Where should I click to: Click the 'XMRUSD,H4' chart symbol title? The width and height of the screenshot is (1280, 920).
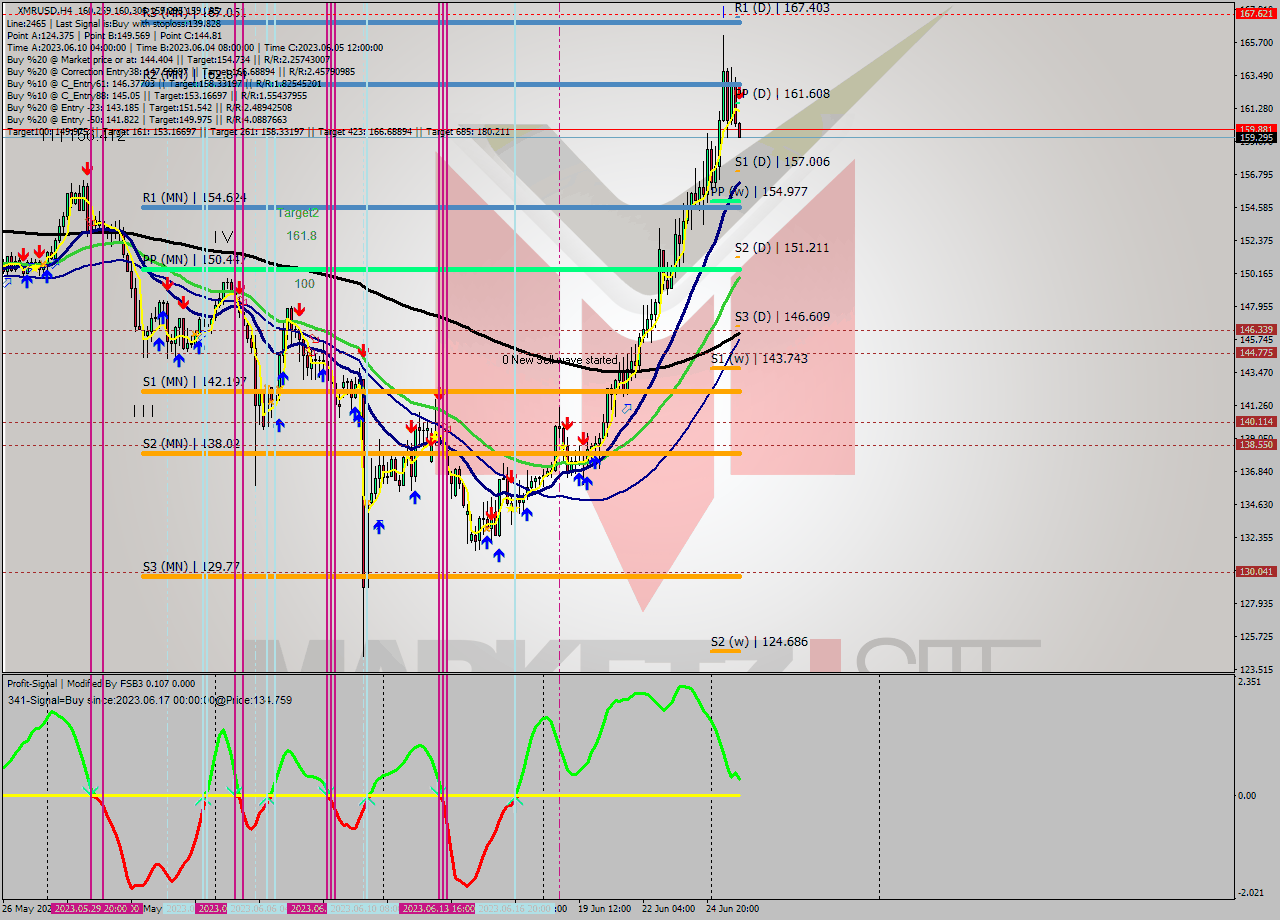tap(43, 12)
